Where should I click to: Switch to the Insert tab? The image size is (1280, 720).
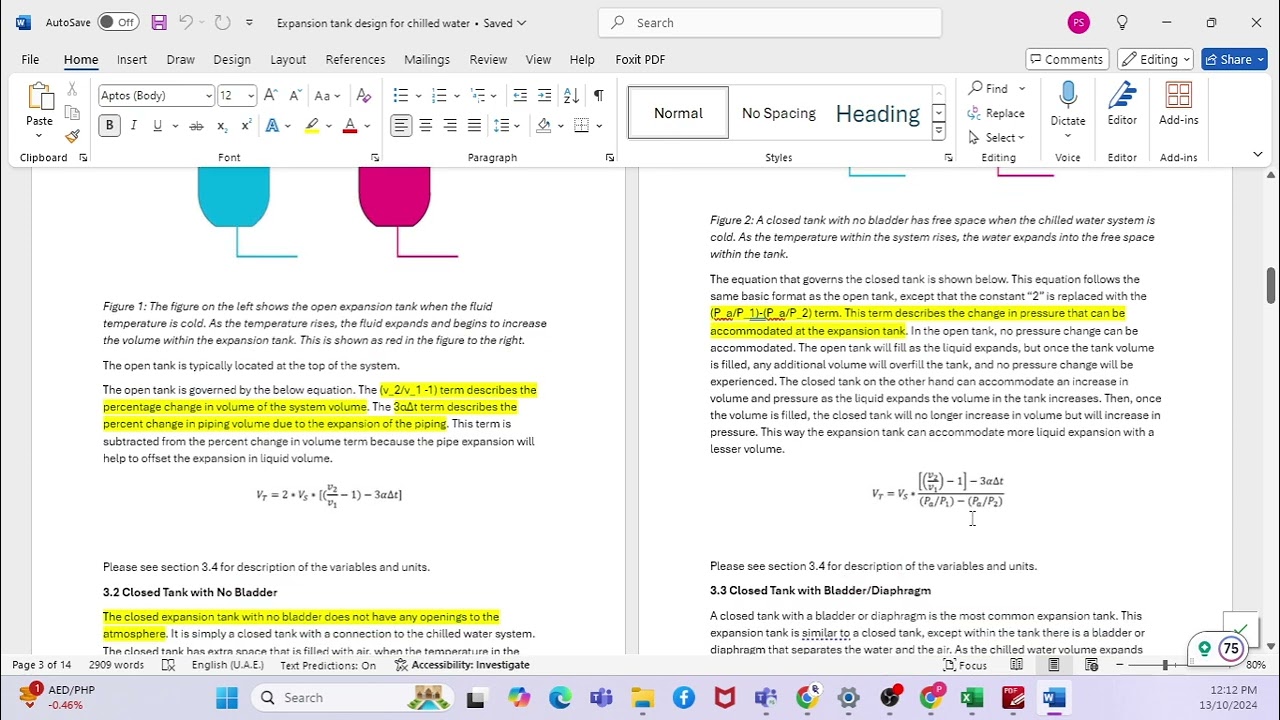click(x=132, y=59)
